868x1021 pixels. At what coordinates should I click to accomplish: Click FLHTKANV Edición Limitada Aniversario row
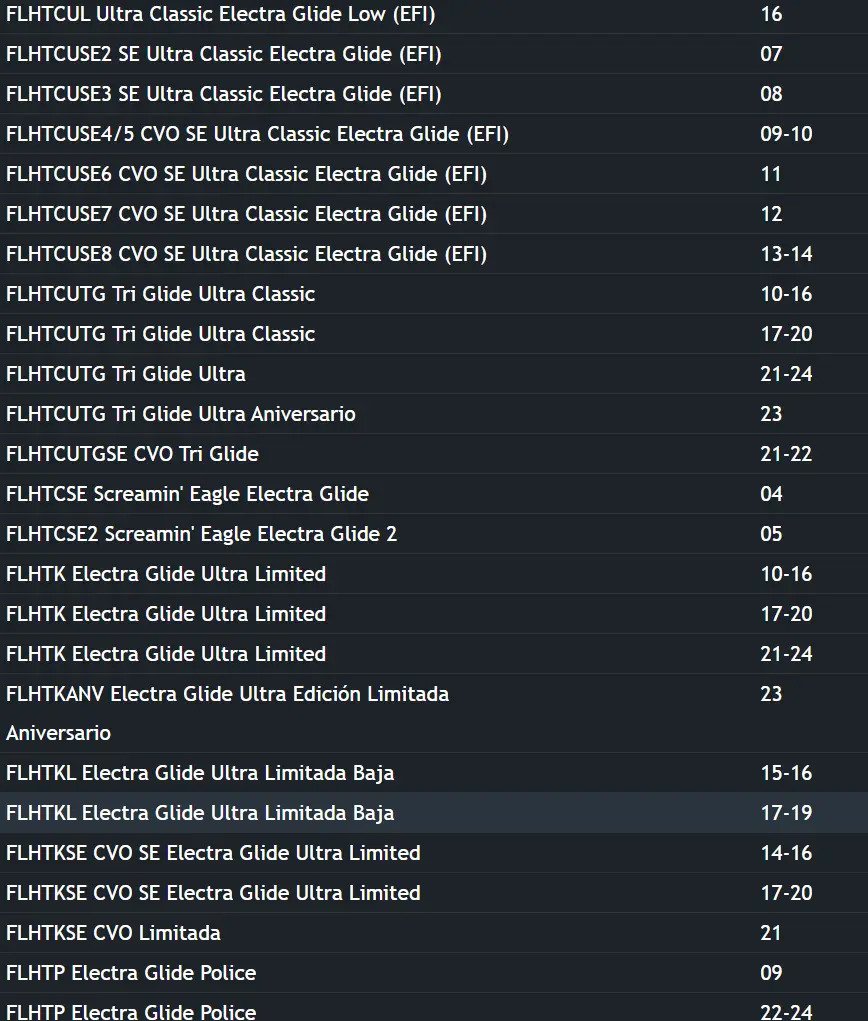click(434, 714)
